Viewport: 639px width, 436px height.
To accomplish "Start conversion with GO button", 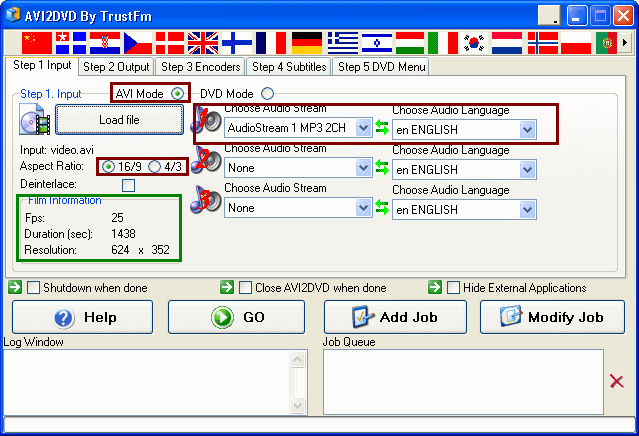I will click(236, 317).
